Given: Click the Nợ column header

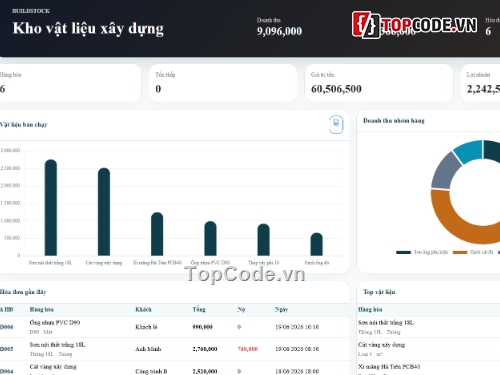Looking at the screenshot, I should click(241, 310).
